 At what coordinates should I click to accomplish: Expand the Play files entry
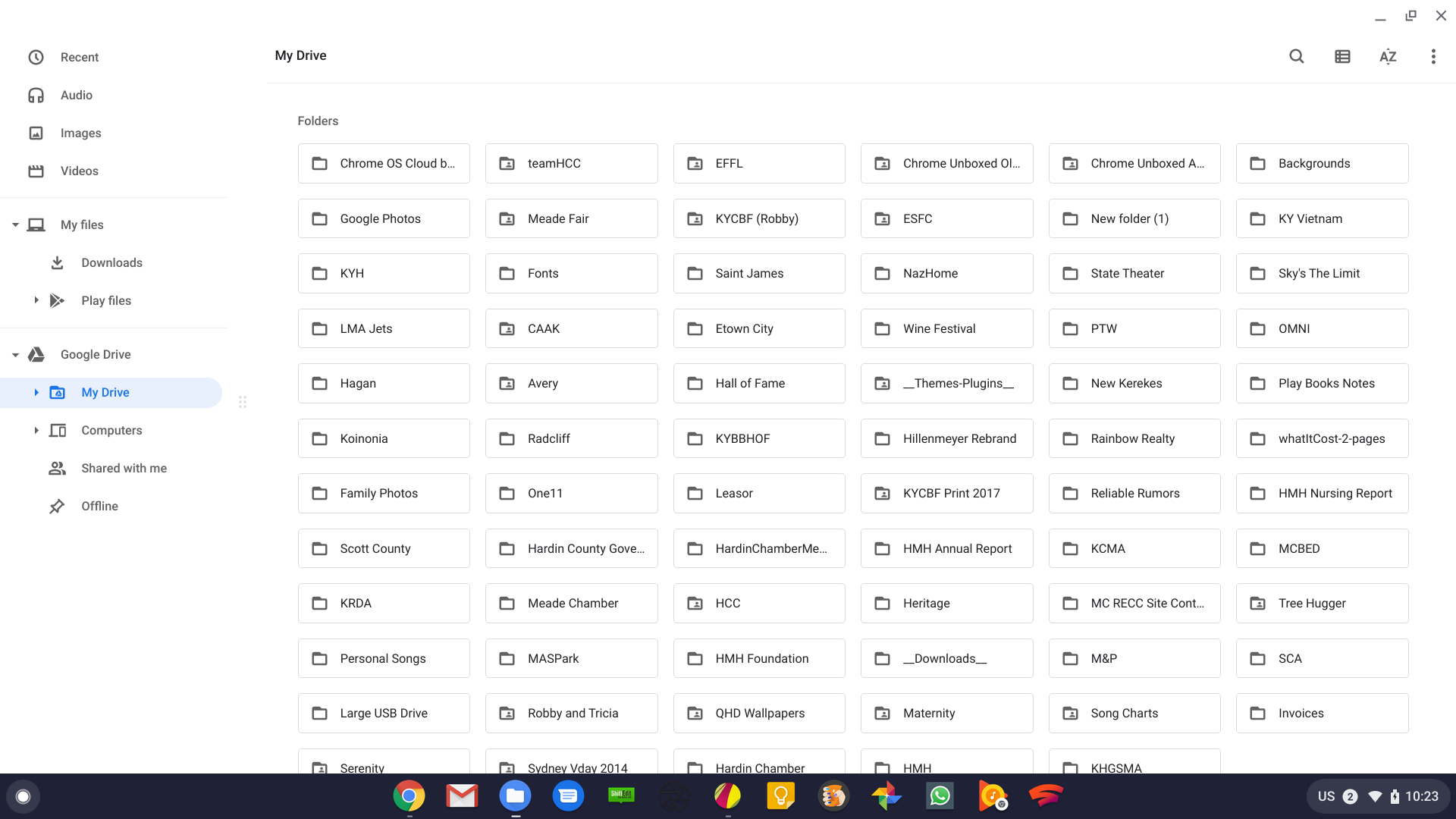click(x=36, y=300)
